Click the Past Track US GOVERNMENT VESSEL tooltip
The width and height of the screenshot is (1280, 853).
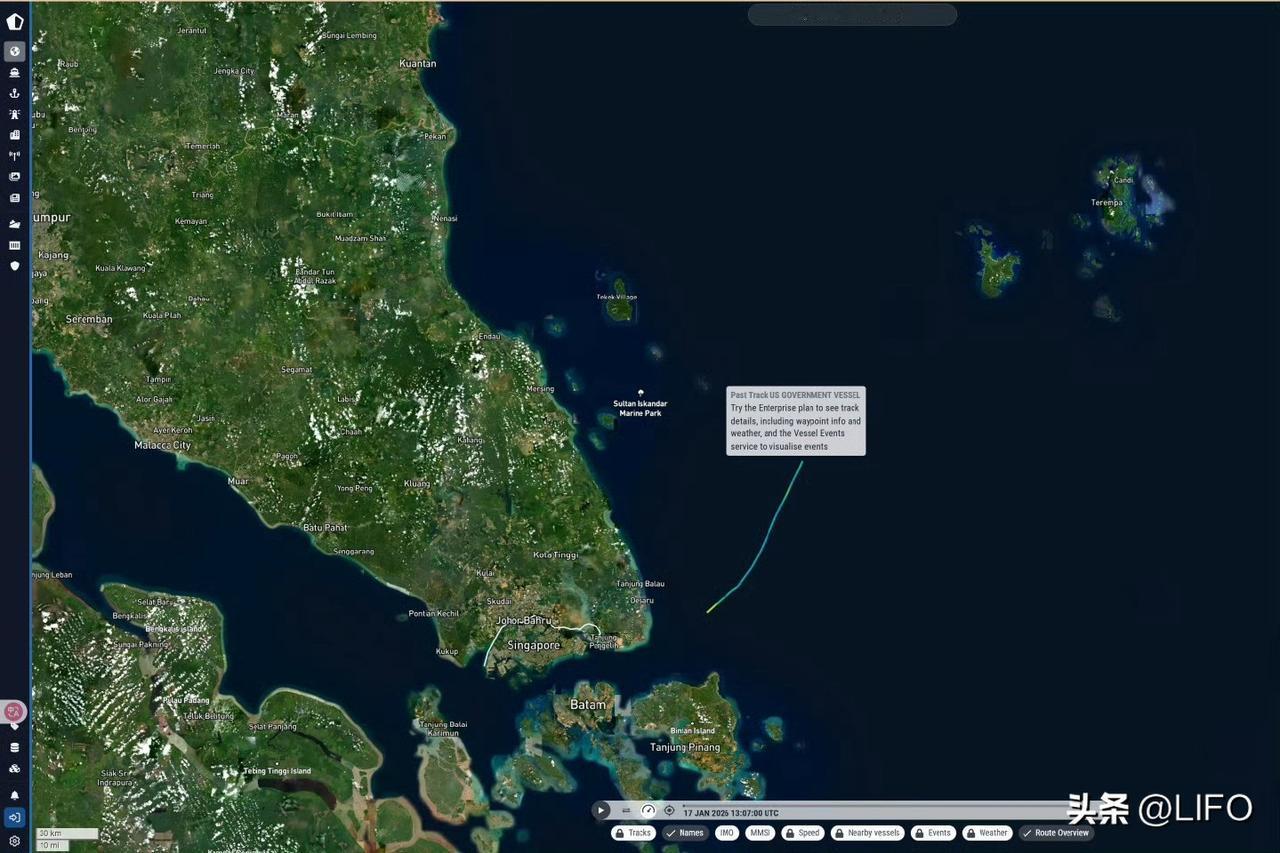click(796, 421)
